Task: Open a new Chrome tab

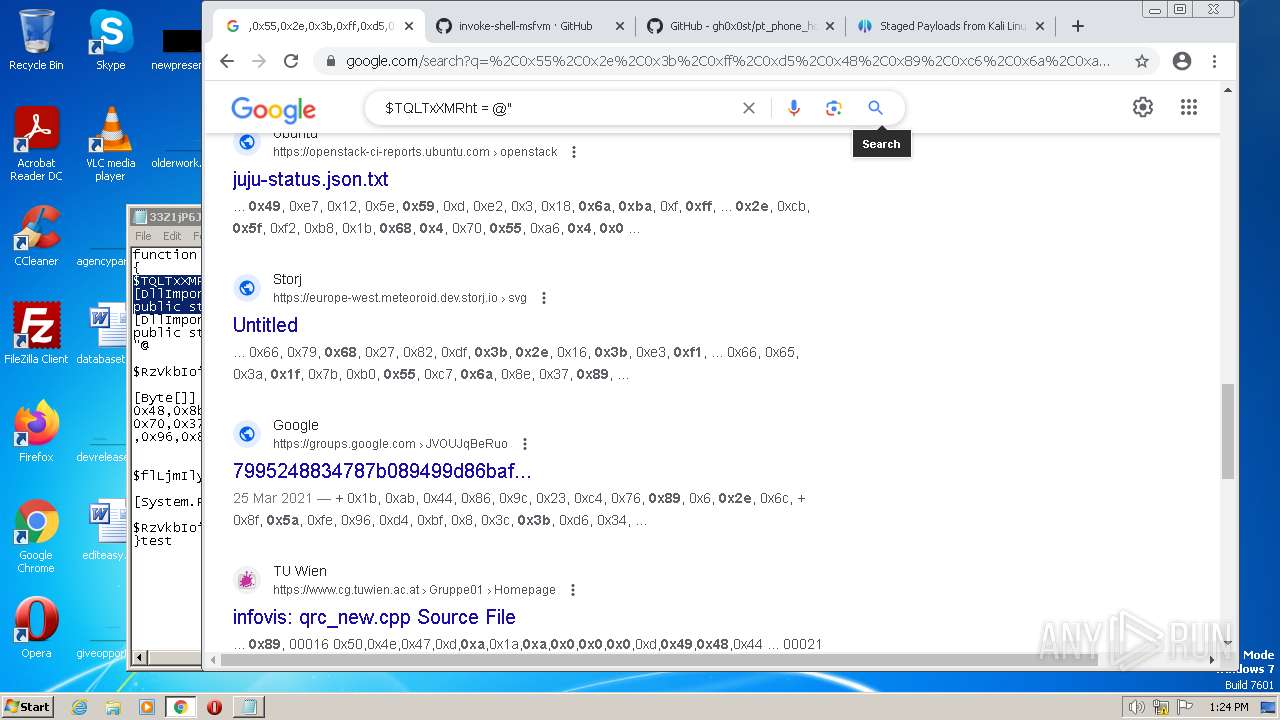Action: click(x=1078, y=26)
